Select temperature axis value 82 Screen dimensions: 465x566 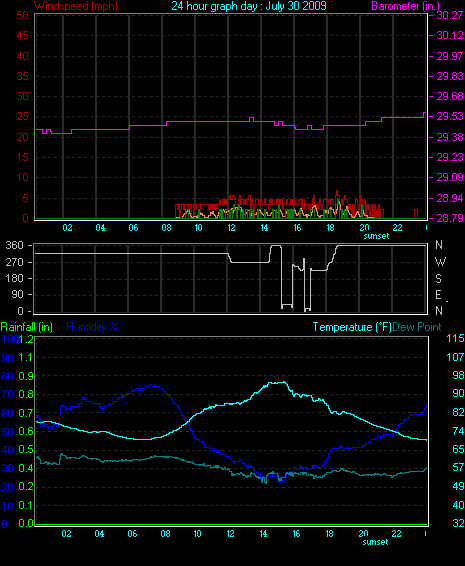click(458, 412)
